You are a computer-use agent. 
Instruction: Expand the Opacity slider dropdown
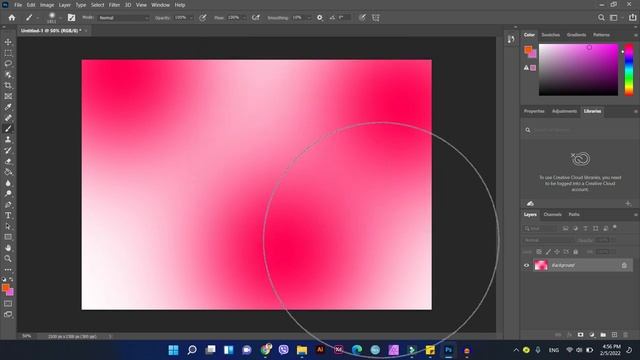point(191,18)
